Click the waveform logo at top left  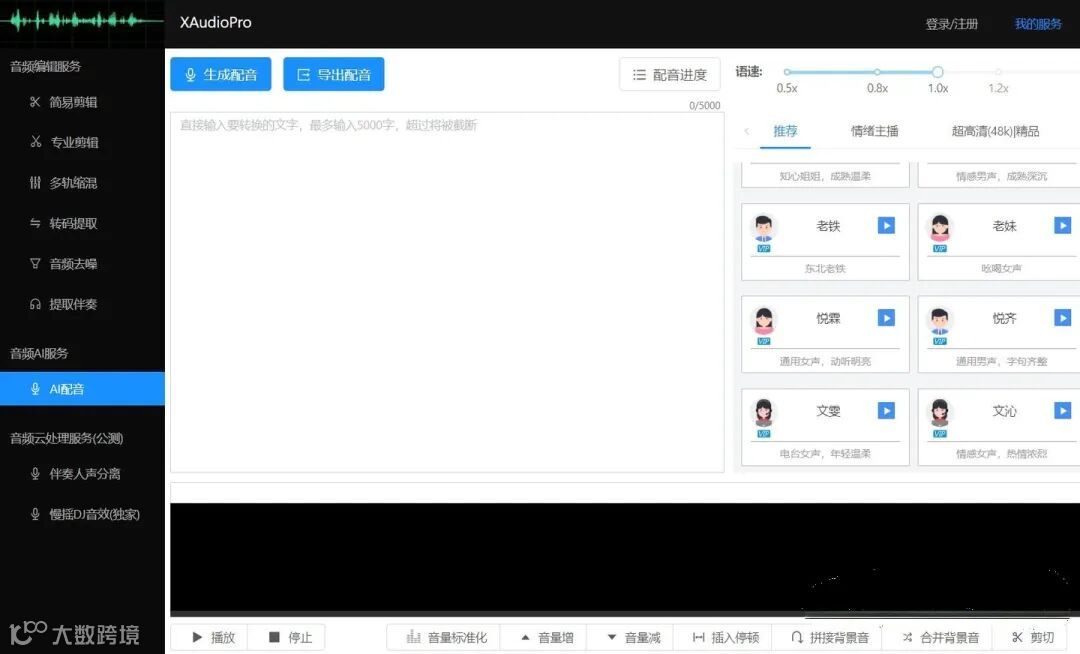click(82, 21)
